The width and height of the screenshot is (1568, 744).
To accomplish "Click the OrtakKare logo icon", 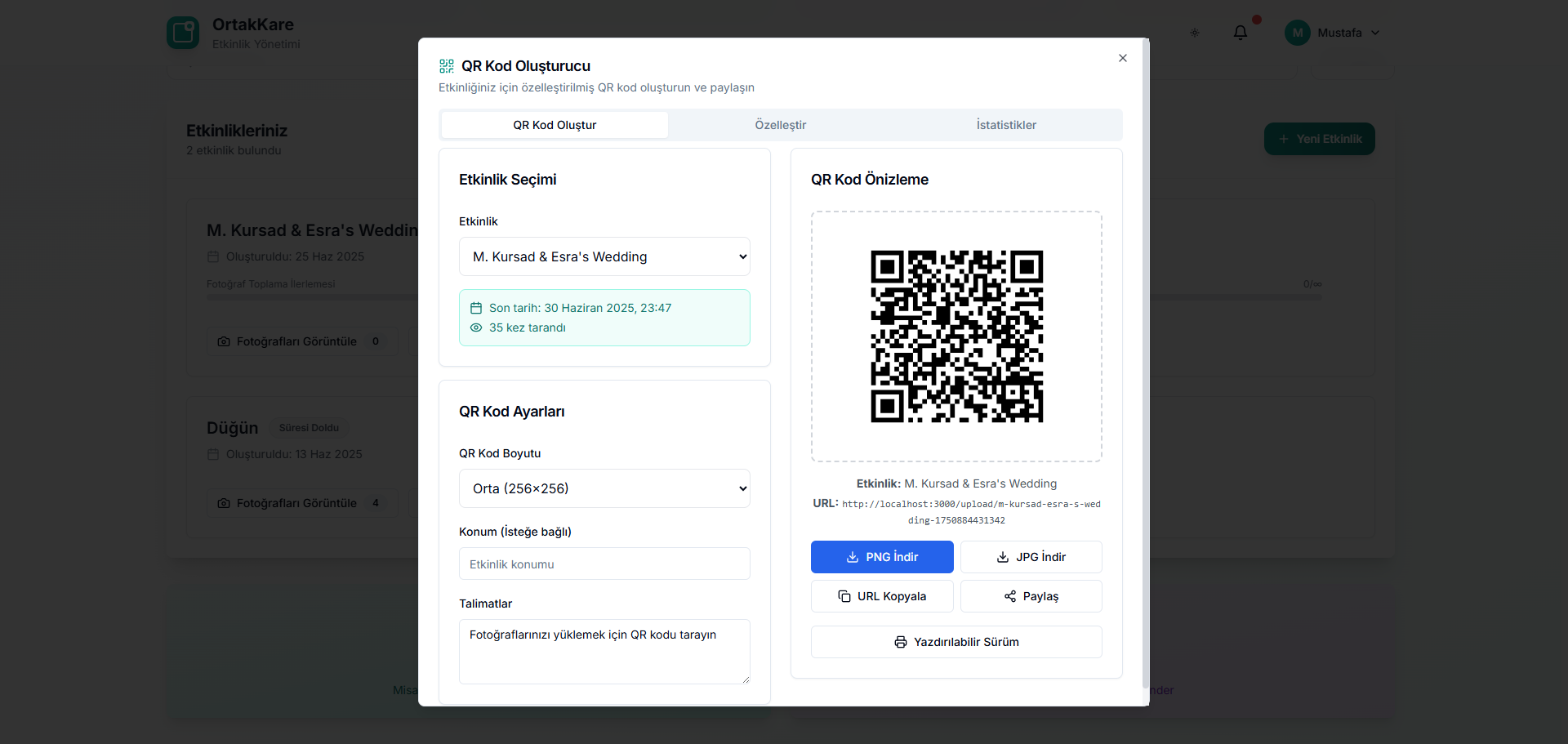I will tap(183, 33).
